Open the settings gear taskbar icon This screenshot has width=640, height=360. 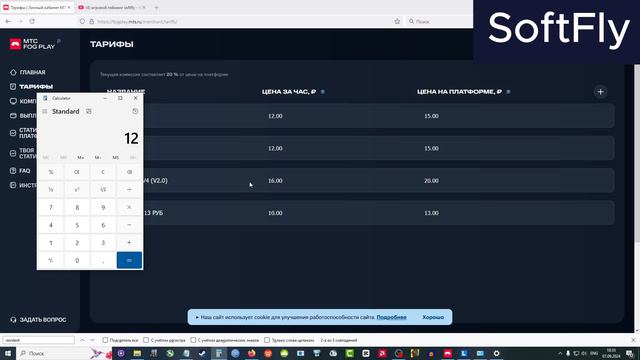point(496,353)
